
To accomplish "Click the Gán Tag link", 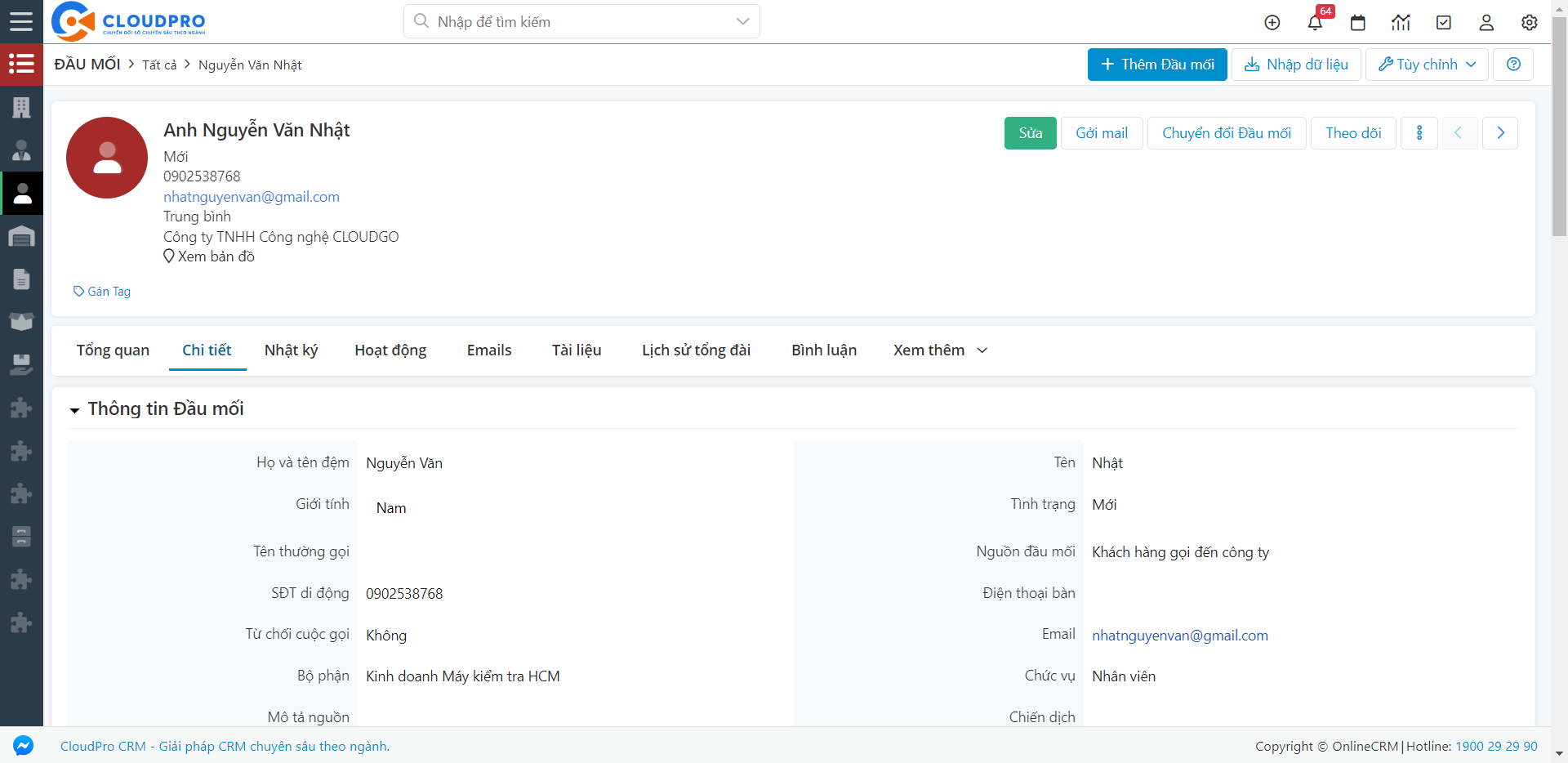I will pos(102,292).
